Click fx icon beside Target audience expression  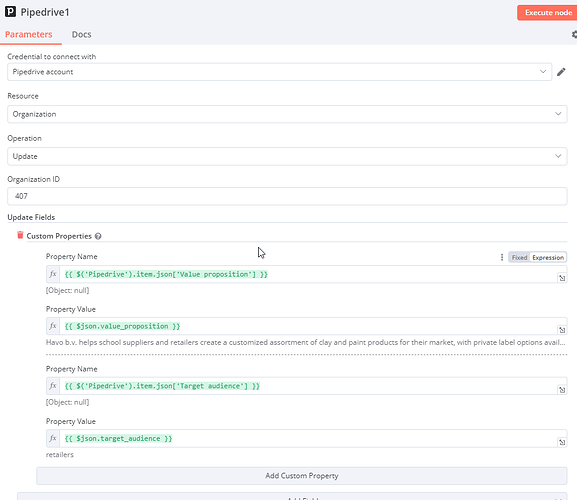(x=53, y=386)
